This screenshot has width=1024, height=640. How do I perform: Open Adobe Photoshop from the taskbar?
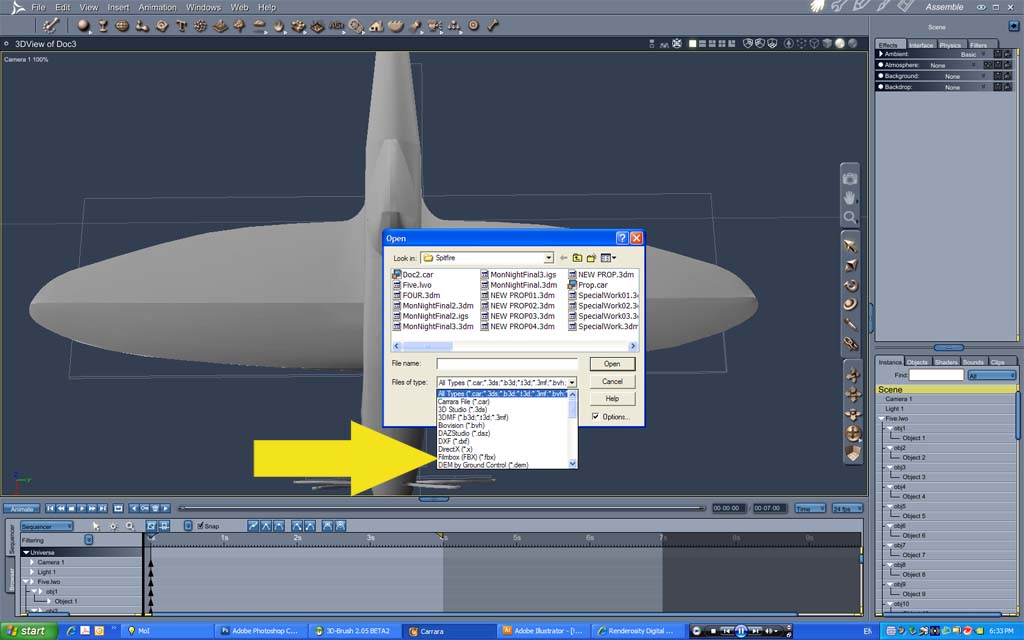[x=259, y=631]
